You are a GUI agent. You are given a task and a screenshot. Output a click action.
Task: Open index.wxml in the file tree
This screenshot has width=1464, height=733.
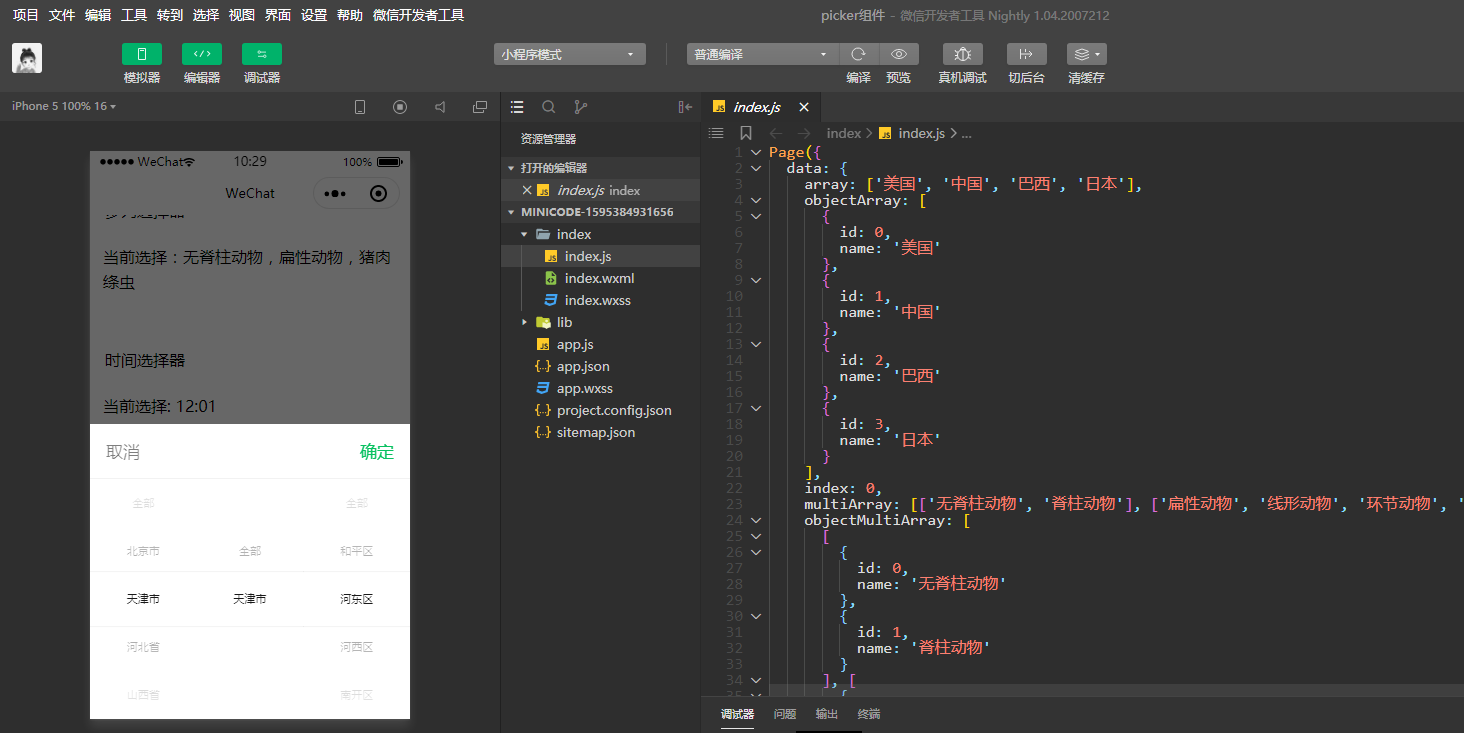(x=600, y=278)
